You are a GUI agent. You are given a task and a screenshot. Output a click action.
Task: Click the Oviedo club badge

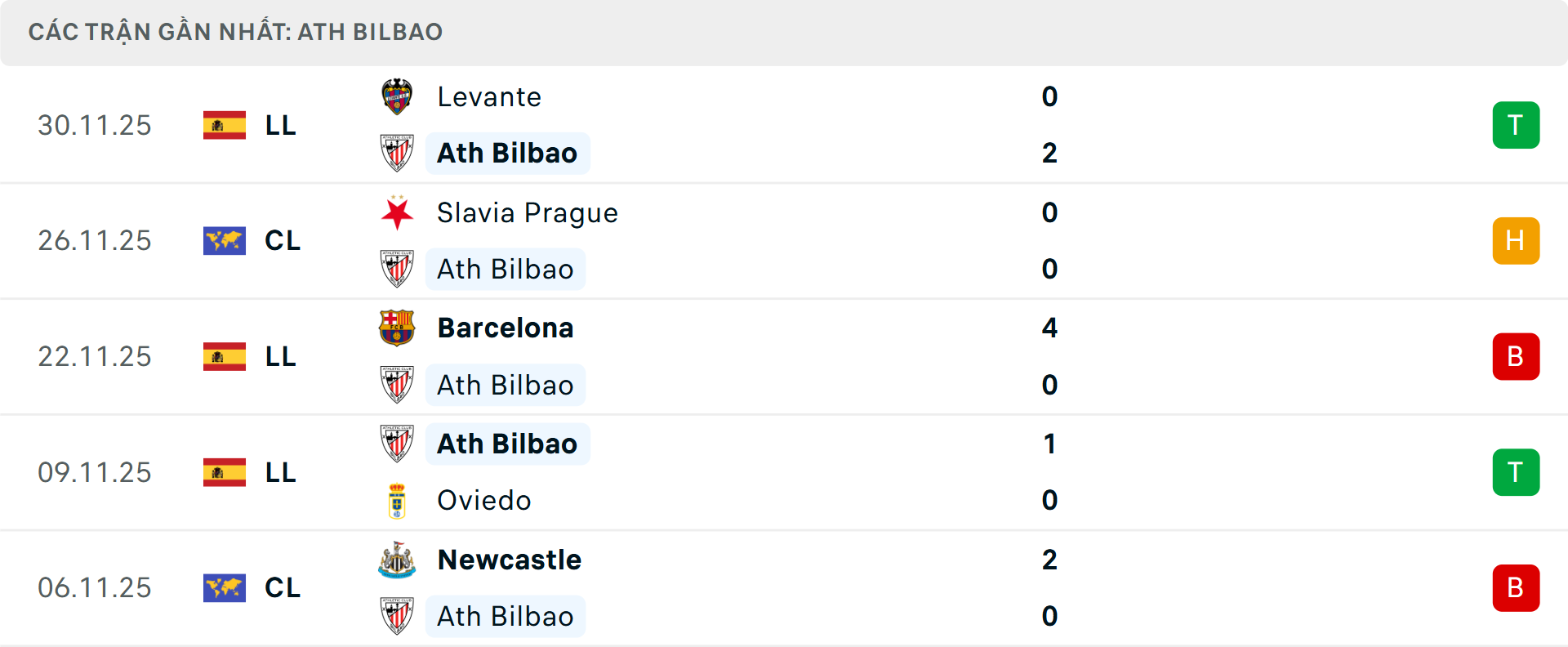click(x=398, y=500)
